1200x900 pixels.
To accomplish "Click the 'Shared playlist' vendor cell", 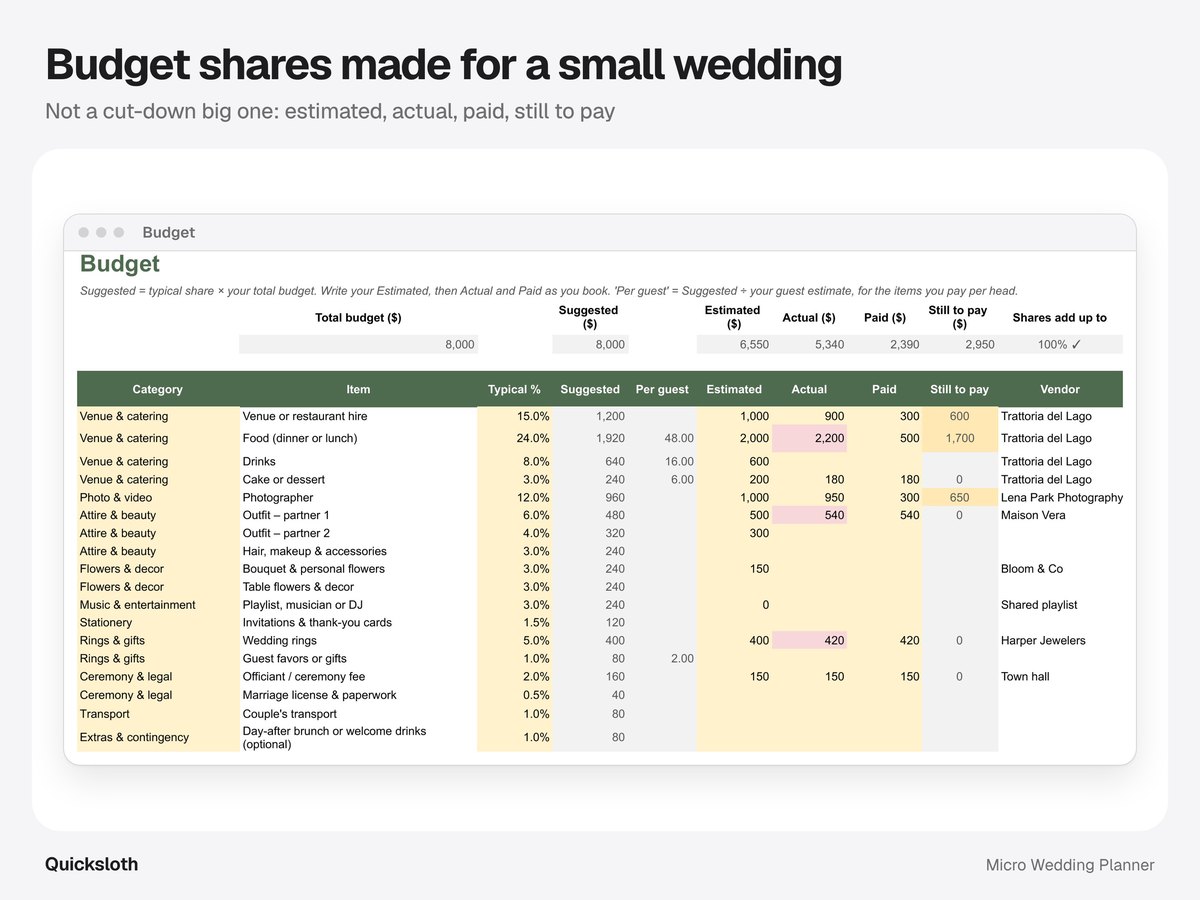I will [x=1060, y=605].
